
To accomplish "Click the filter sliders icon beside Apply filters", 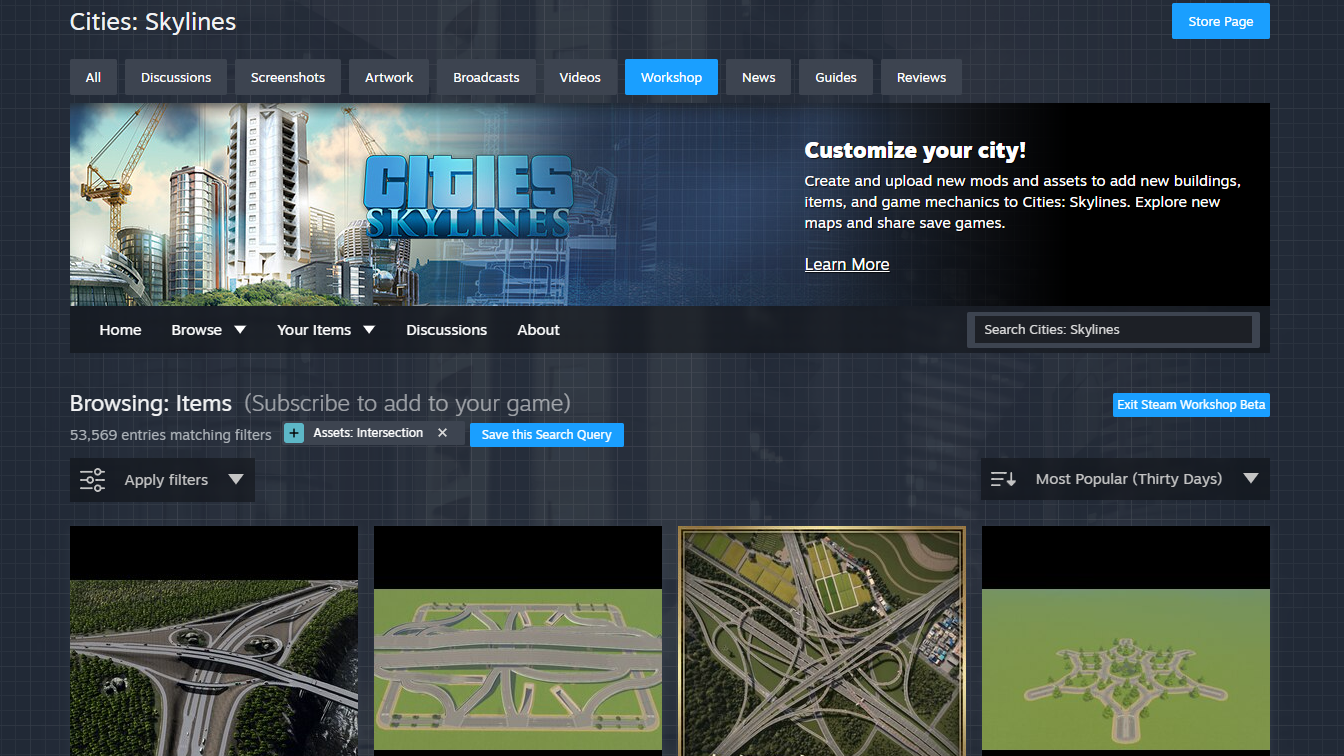I will coord(92,479).
